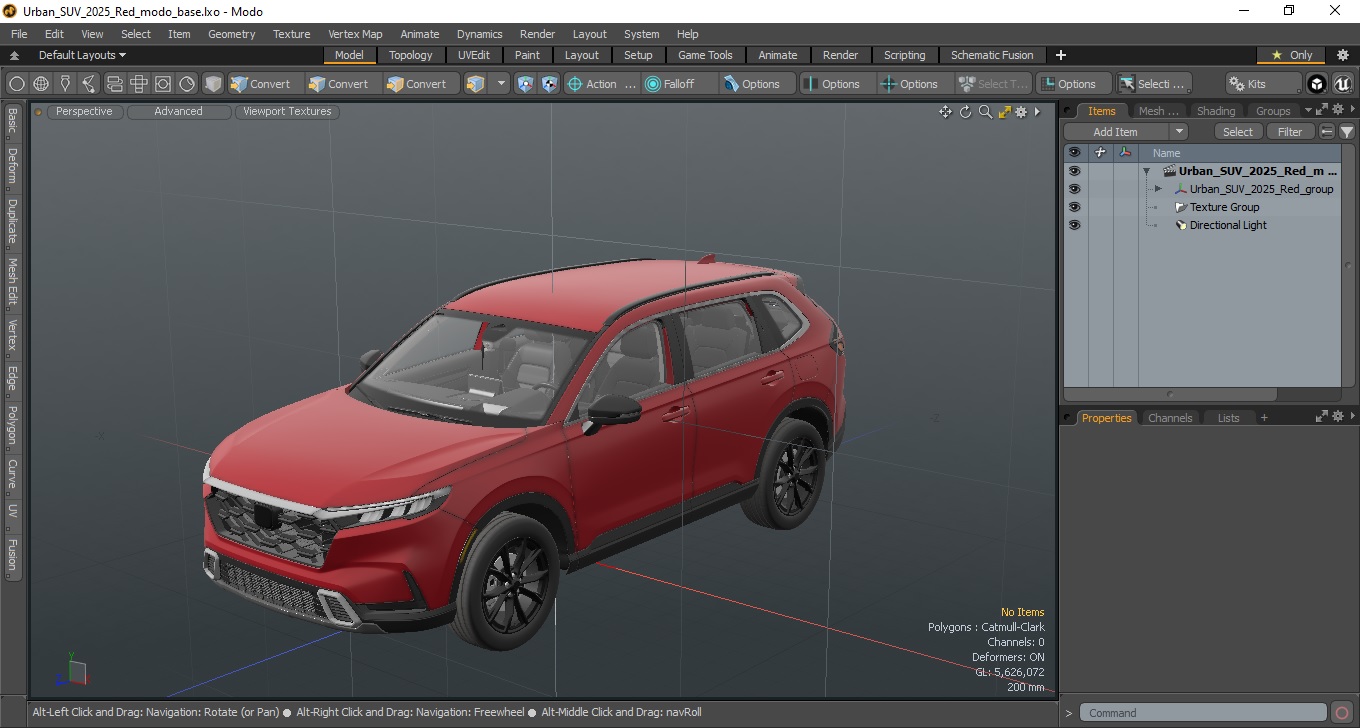Select the sphere primitive tool icon
This screenshot has width=1360, height=728.
pos(17,84)
